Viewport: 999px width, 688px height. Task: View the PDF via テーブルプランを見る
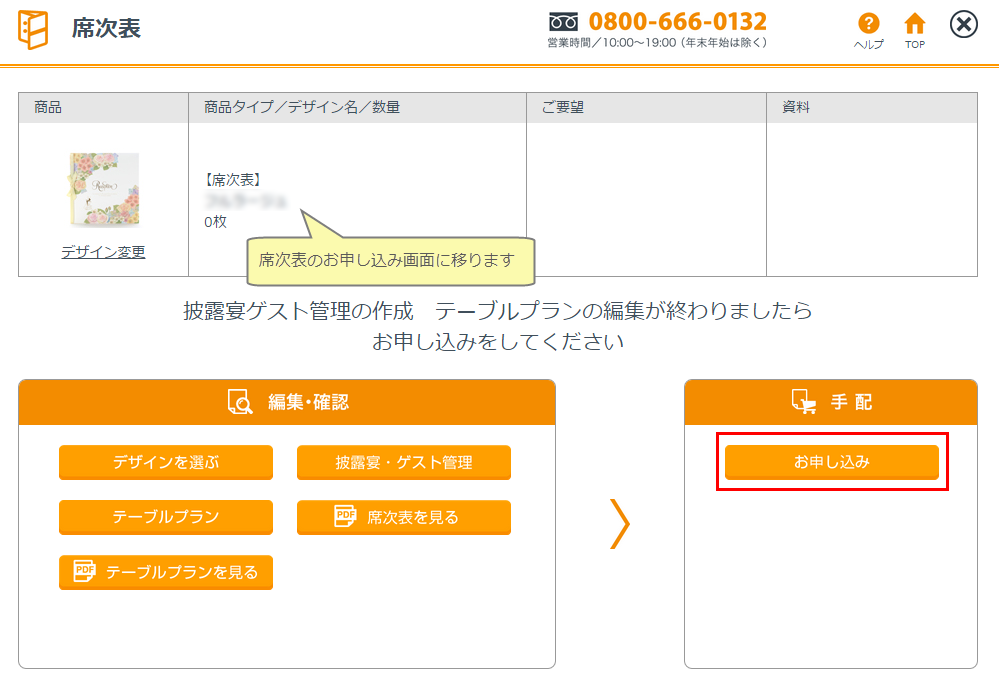click(165, 572)
